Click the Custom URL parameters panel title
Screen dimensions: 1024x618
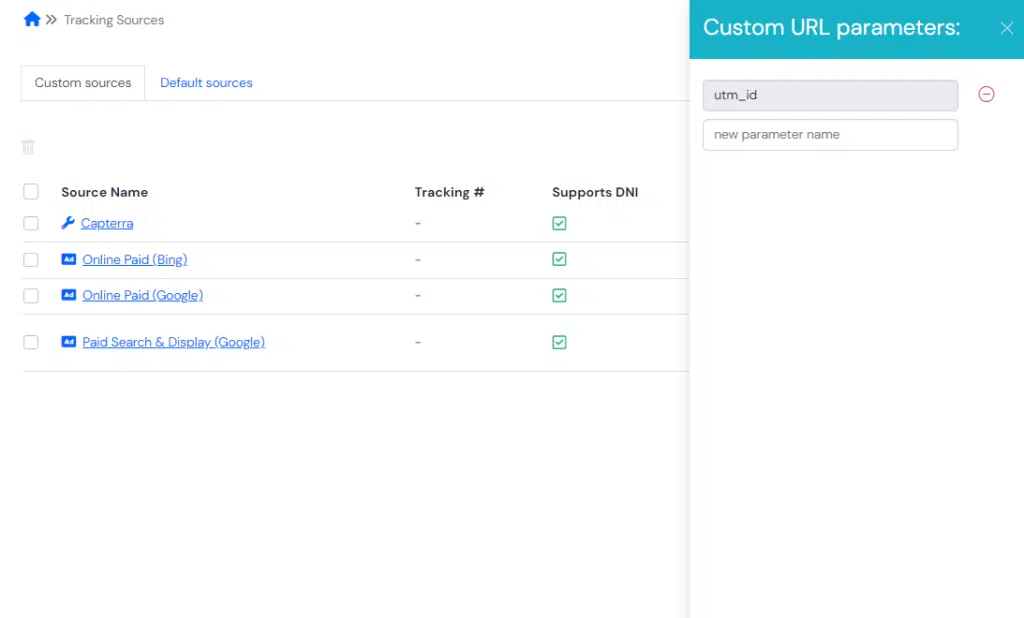coord(831,27)
